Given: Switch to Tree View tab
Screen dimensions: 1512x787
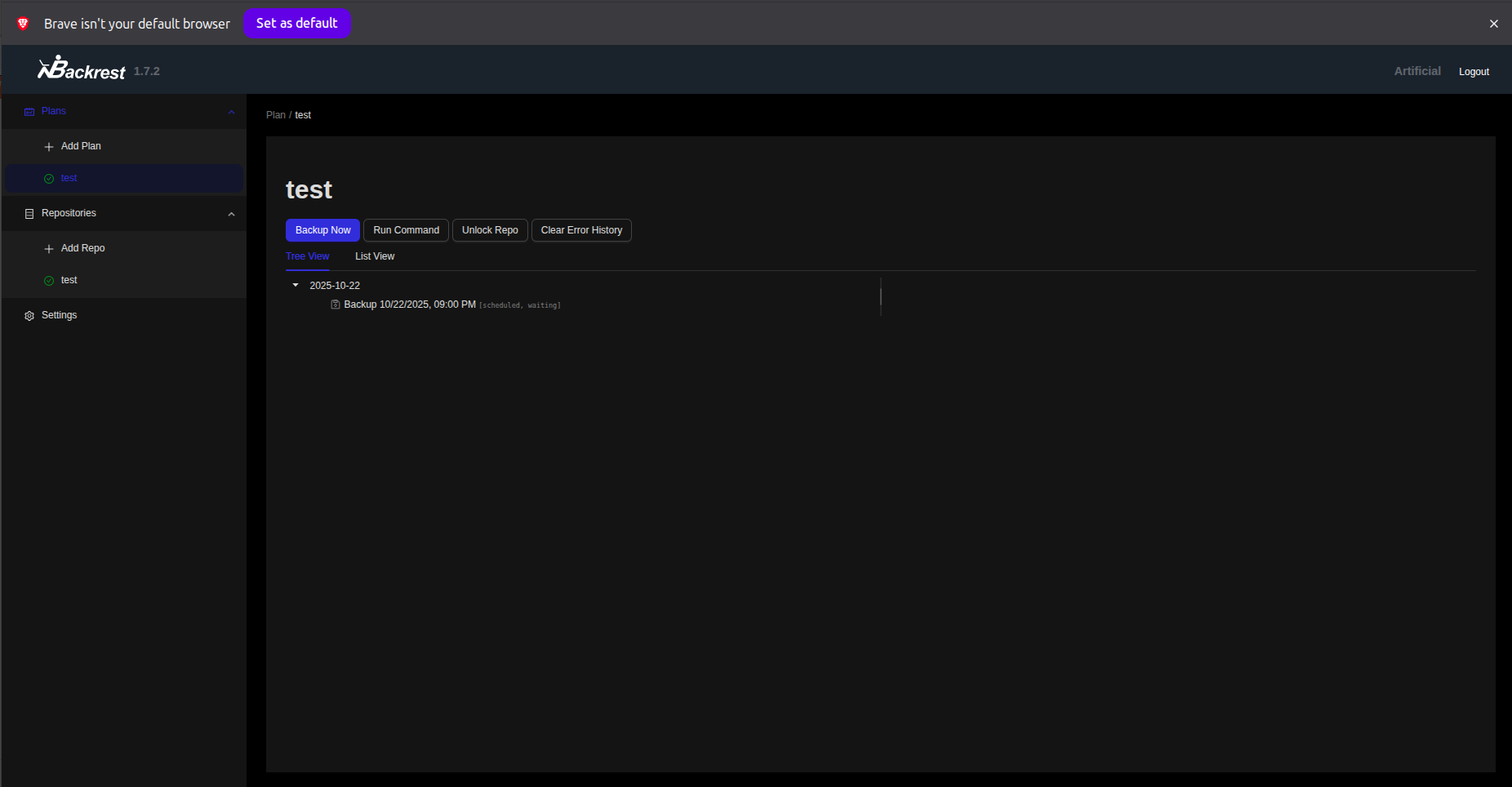Looking at the screenshot, I should pos(307,256).
